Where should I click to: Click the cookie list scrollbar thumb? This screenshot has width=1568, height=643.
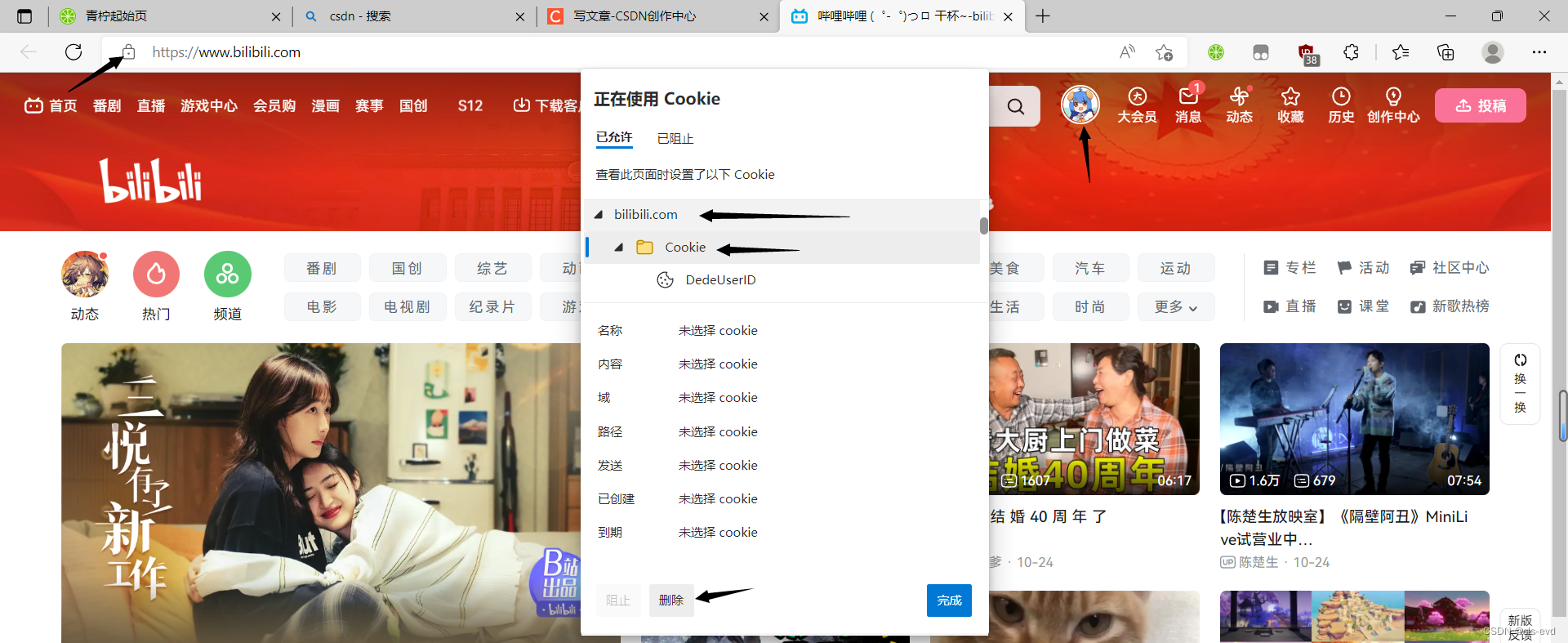pos(984,225)
